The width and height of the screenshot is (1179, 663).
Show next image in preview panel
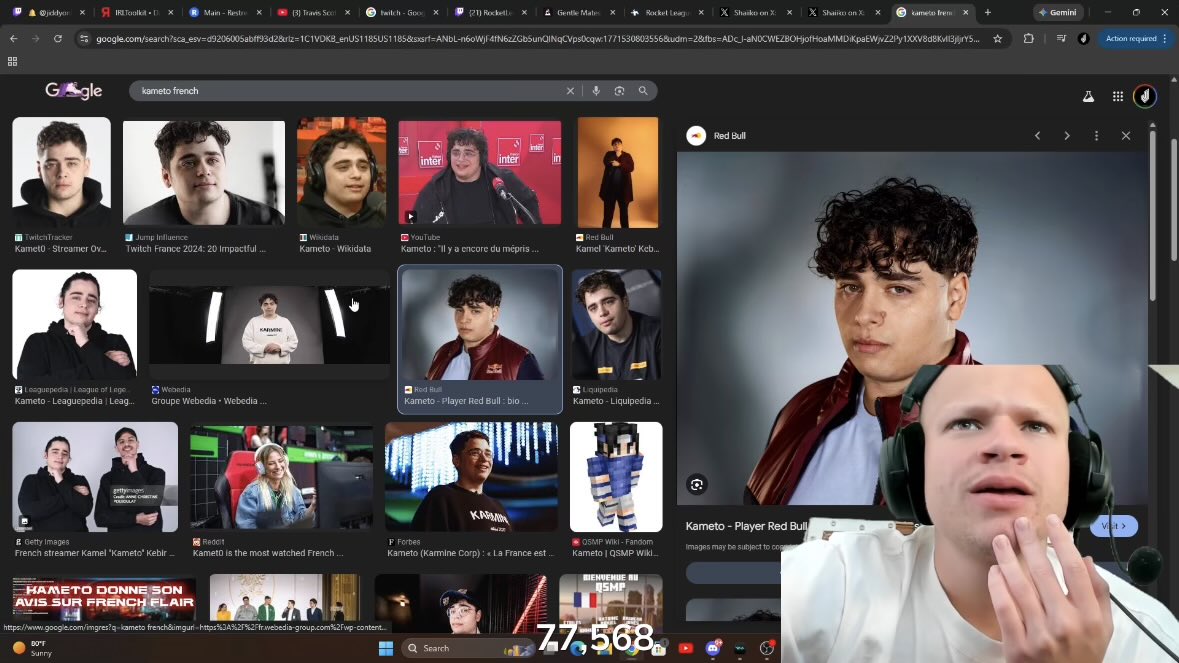(x=1066, y=136)
